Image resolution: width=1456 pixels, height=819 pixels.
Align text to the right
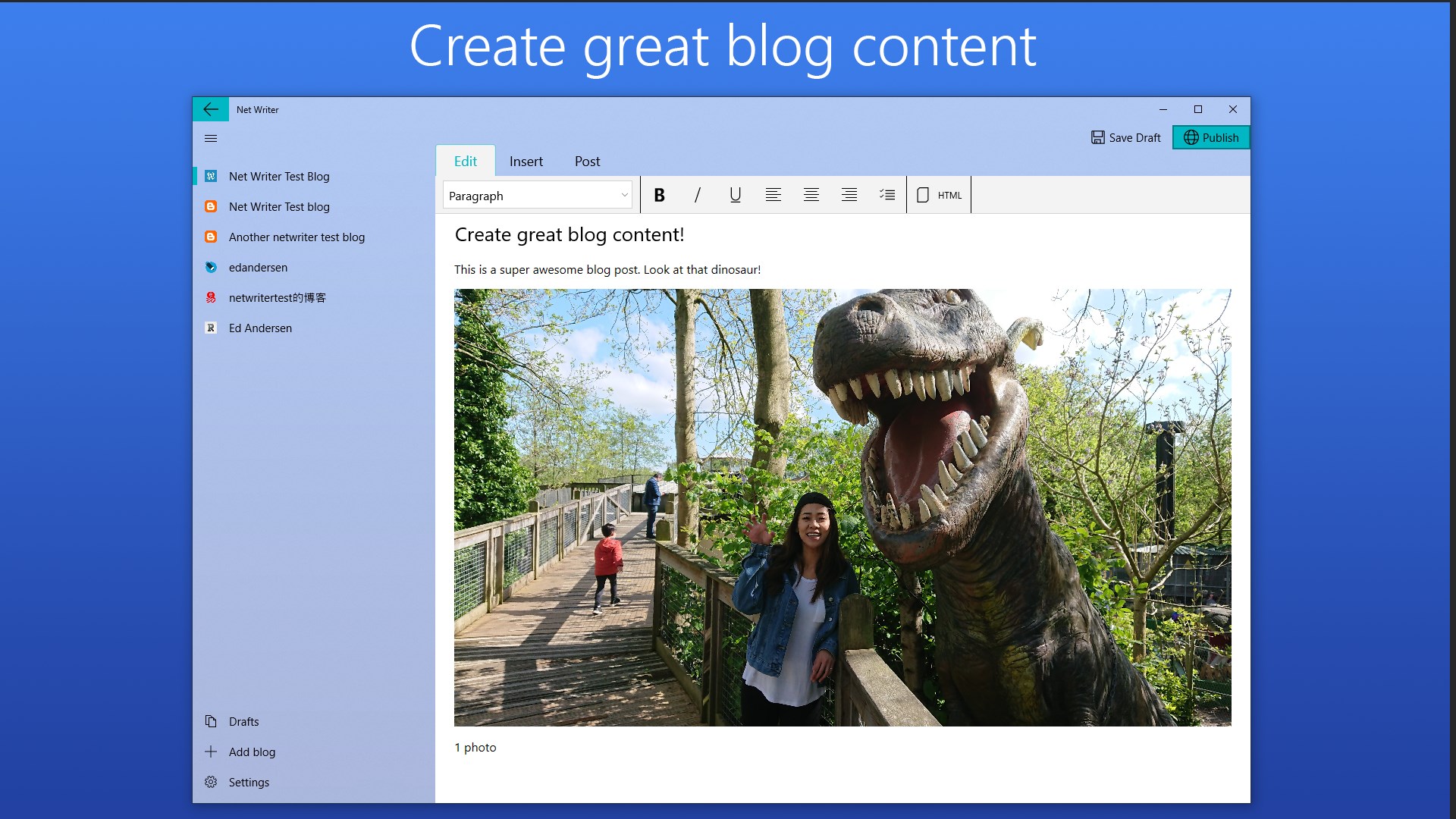pyautogui.click(x=849, y=195)
